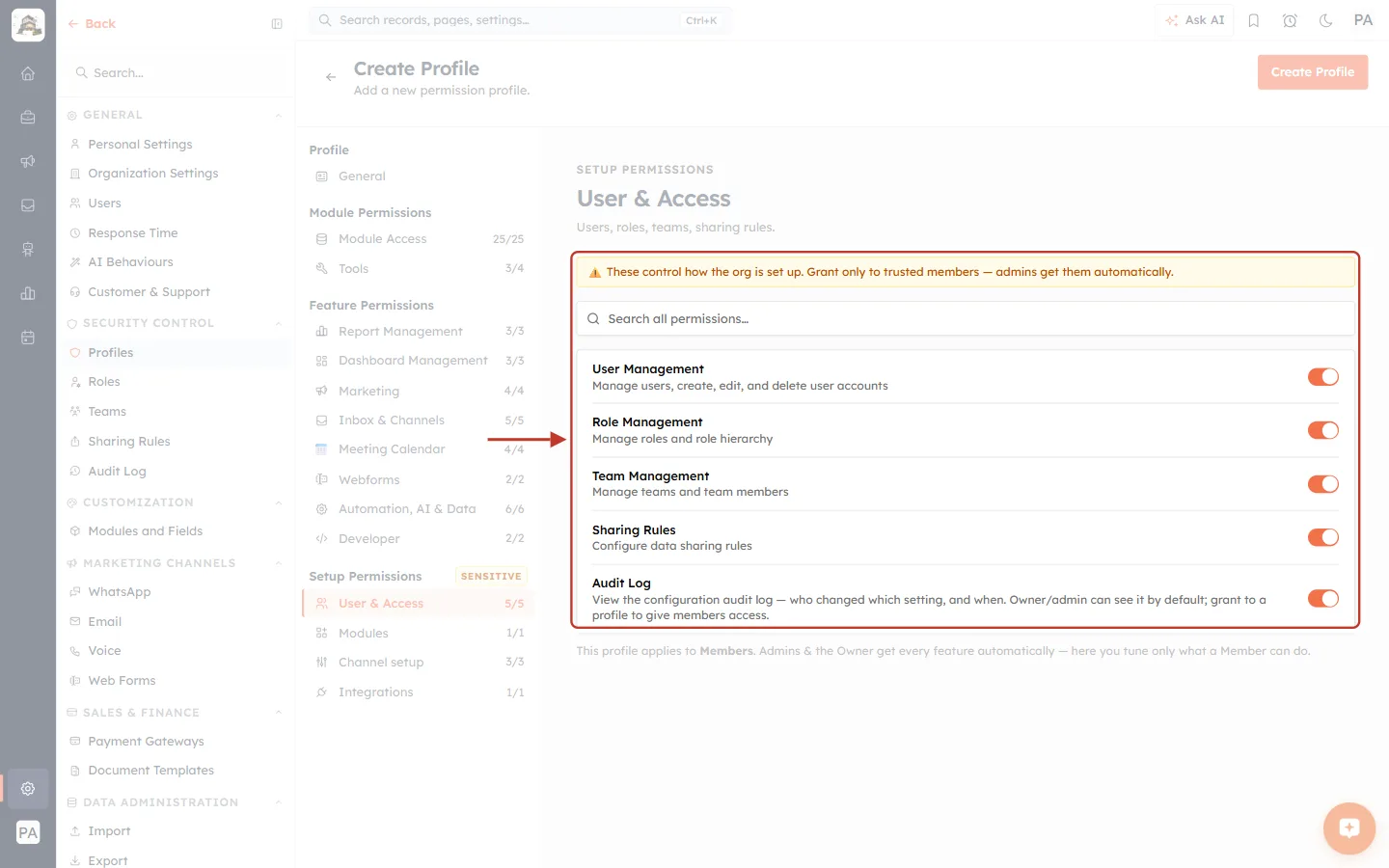Click the PA avatar in top bar
1389x868 pixels.
point(1363,20)
